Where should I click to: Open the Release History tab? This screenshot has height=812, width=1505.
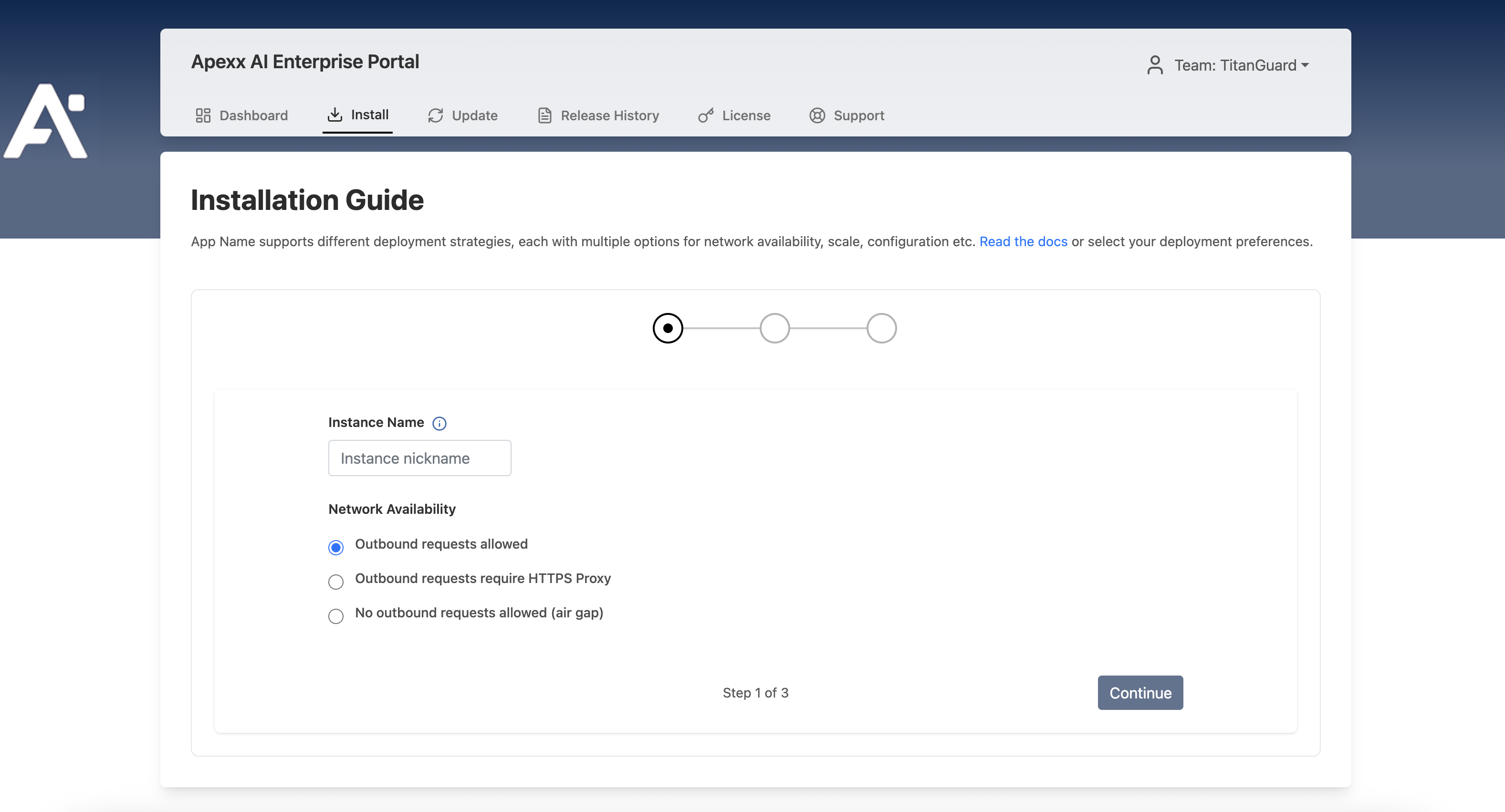tap(598, 115)
